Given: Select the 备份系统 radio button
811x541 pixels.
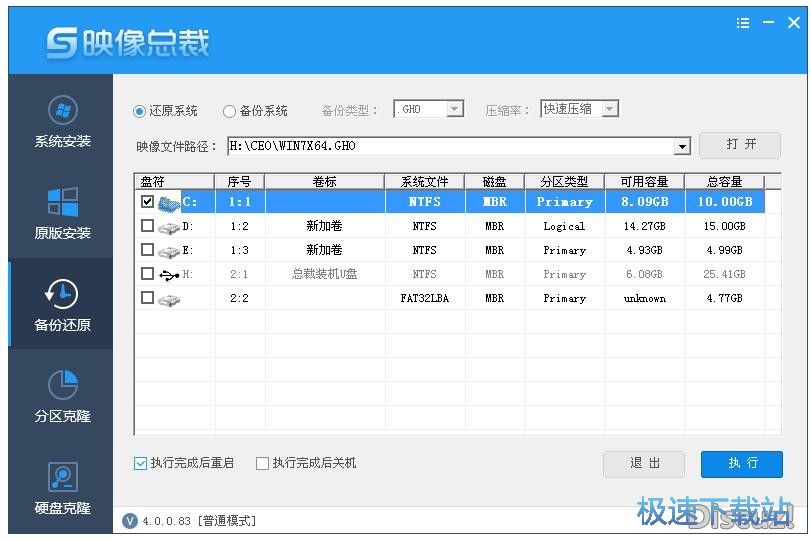Looking at the screenshot, I should tap(229, 111).
